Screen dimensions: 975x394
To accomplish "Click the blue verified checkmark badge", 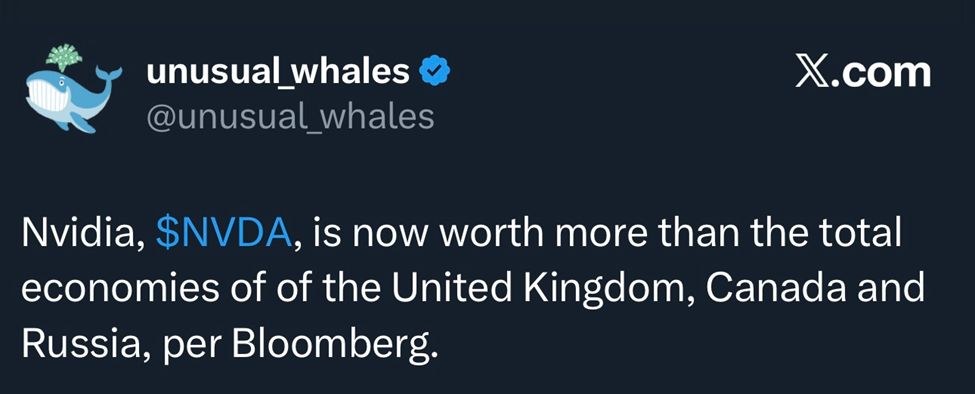I will [435, 72].
